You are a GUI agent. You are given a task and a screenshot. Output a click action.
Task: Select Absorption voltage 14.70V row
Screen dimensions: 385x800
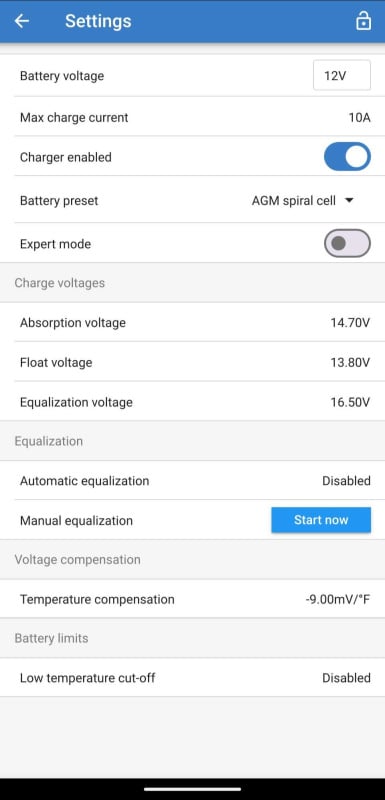point(192,322)
